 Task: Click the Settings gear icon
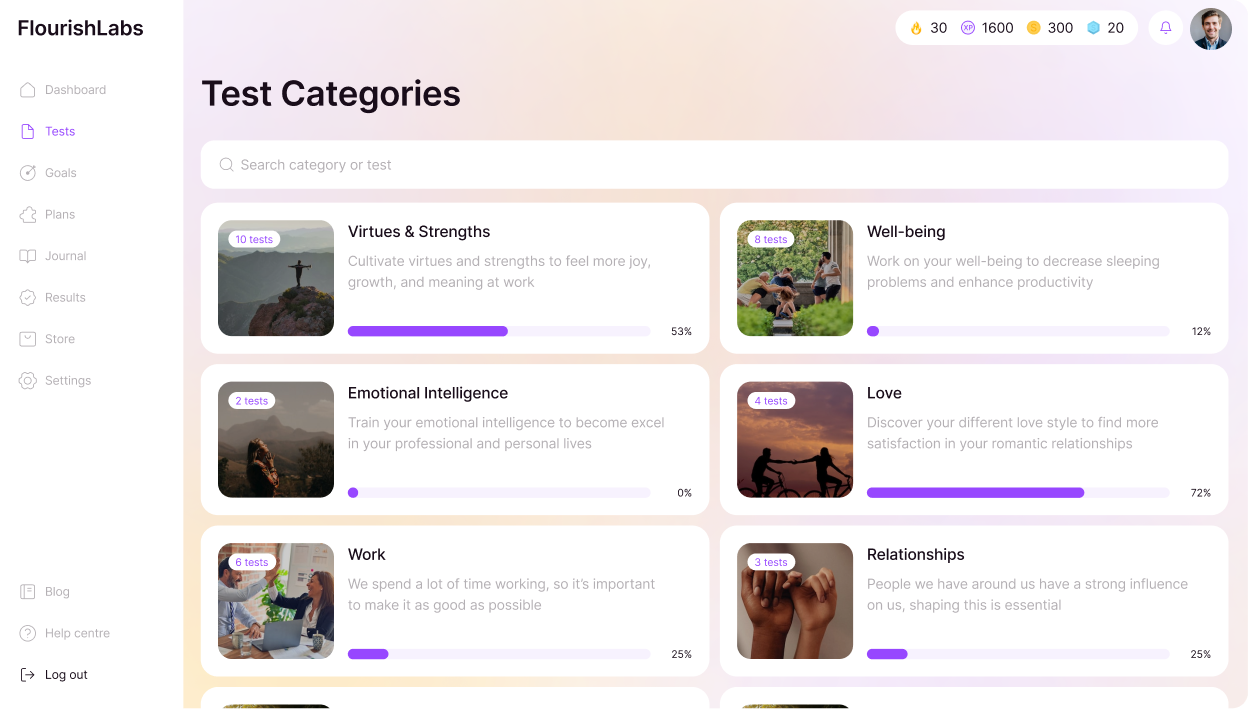(x=28, y=381)
